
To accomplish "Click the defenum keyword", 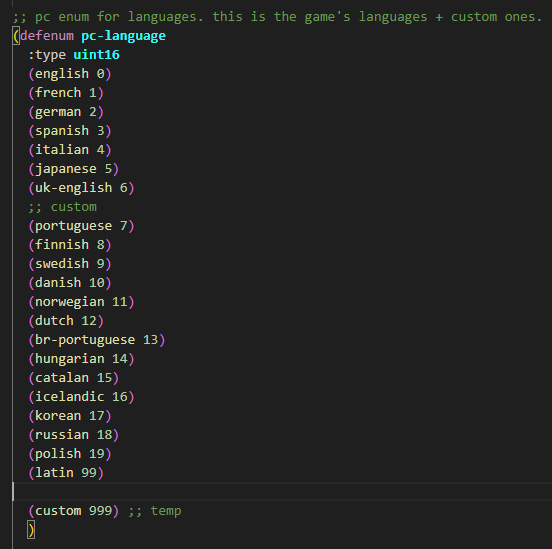I will pos(47,36).
